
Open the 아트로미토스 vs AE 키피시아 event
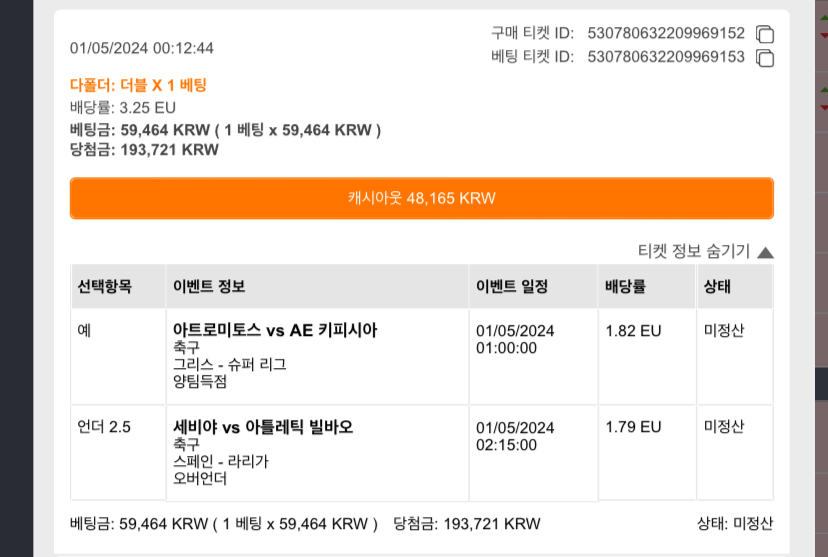[x=275, y=330]
